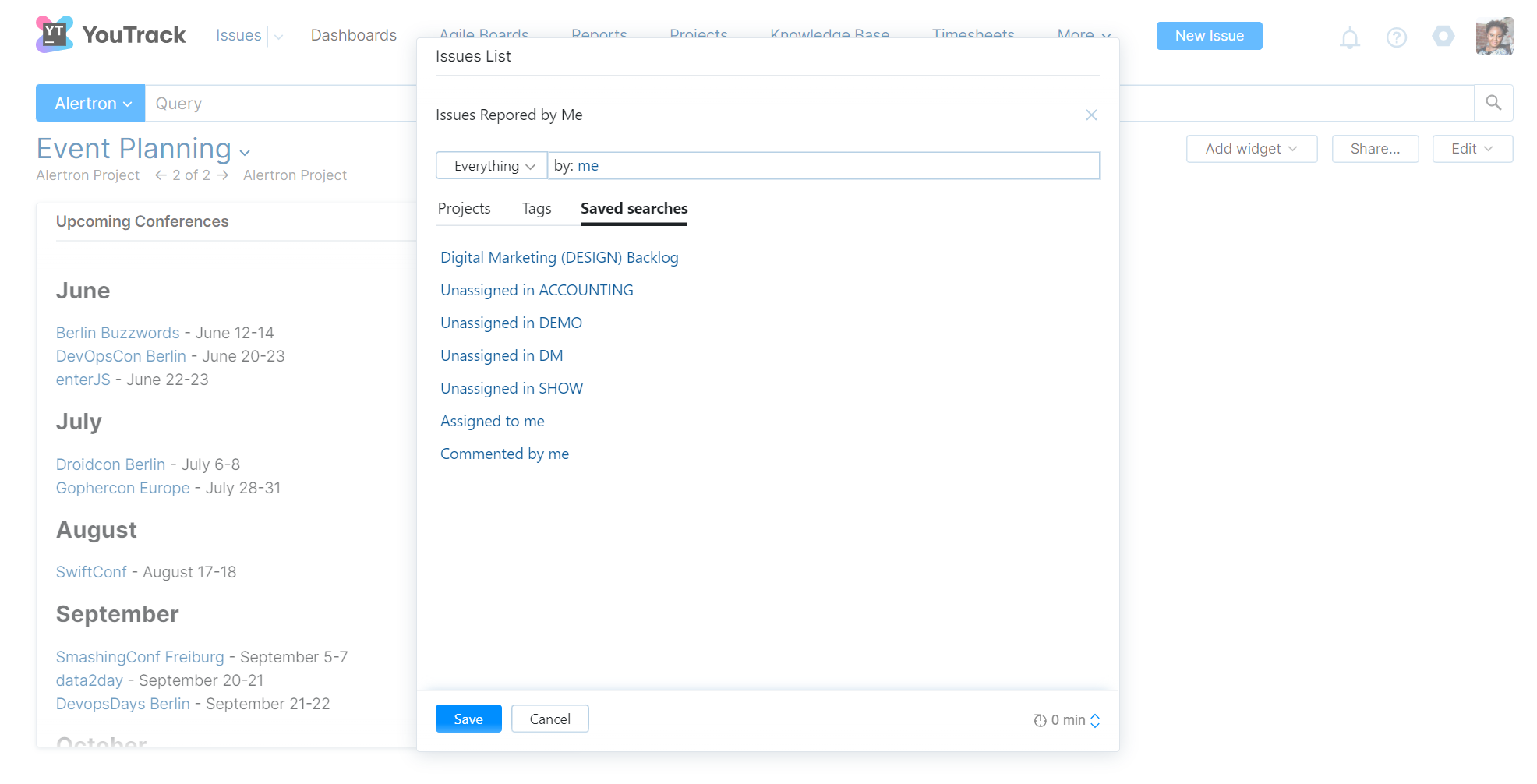The width and height of the screenshot is (1537, 784).
Task: Switch to the Projects tab
Action: click(465, 208)
